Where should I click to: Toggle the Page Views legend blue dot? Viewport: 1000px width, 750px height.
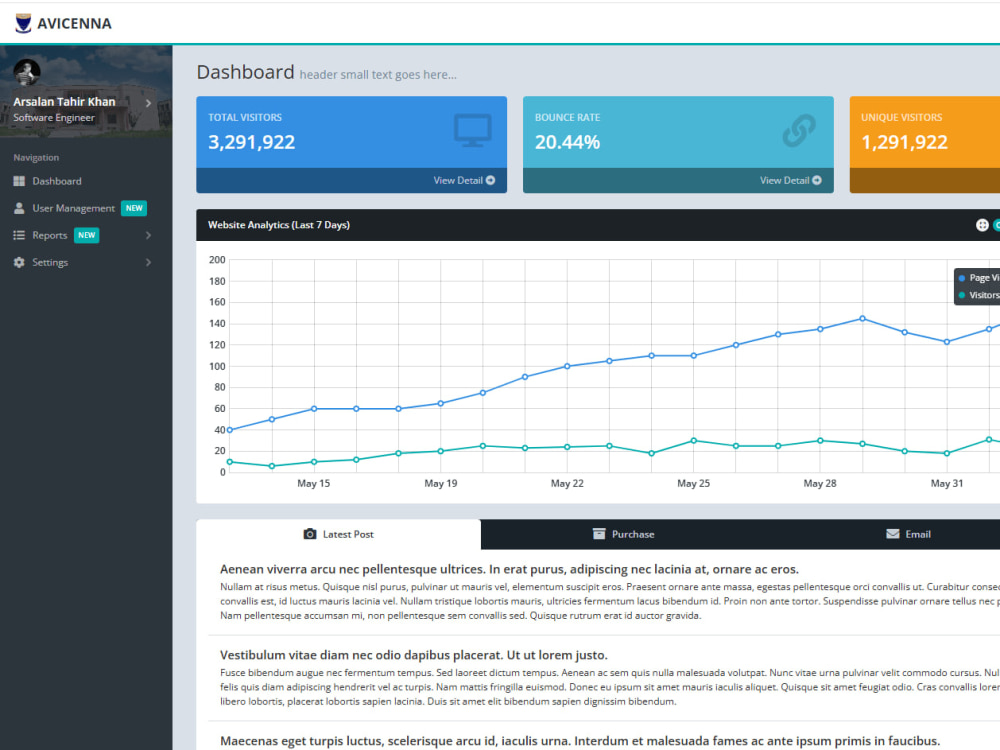click(x=962, y=278)
